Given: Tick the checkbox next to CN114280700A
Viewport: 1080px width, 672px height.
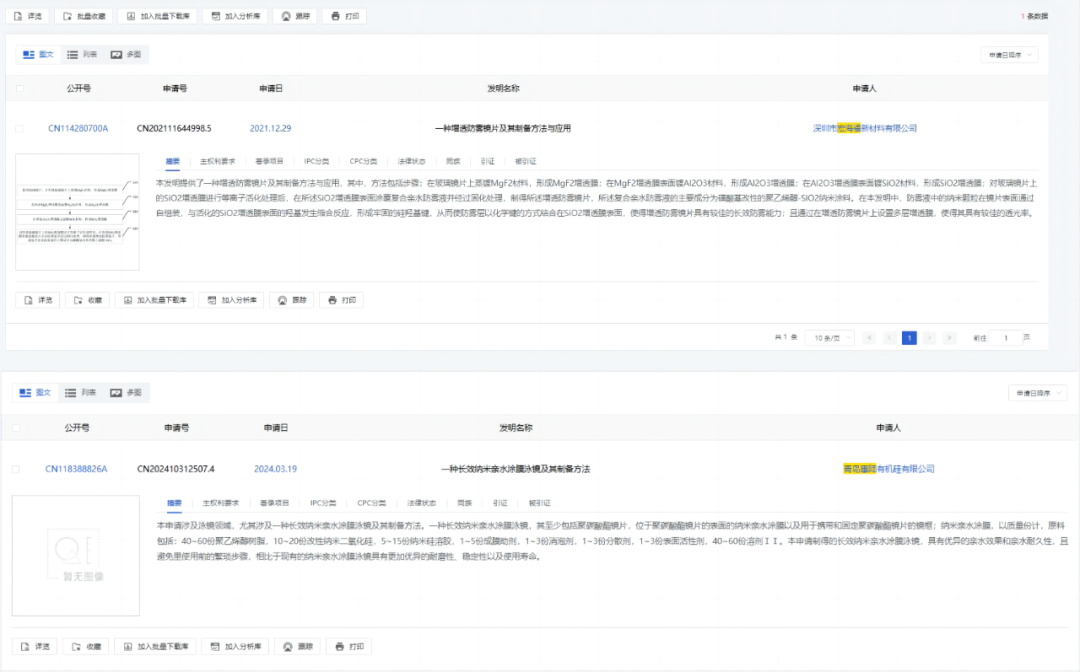Looking at the screenshot, I should click(x=19, y=128).
